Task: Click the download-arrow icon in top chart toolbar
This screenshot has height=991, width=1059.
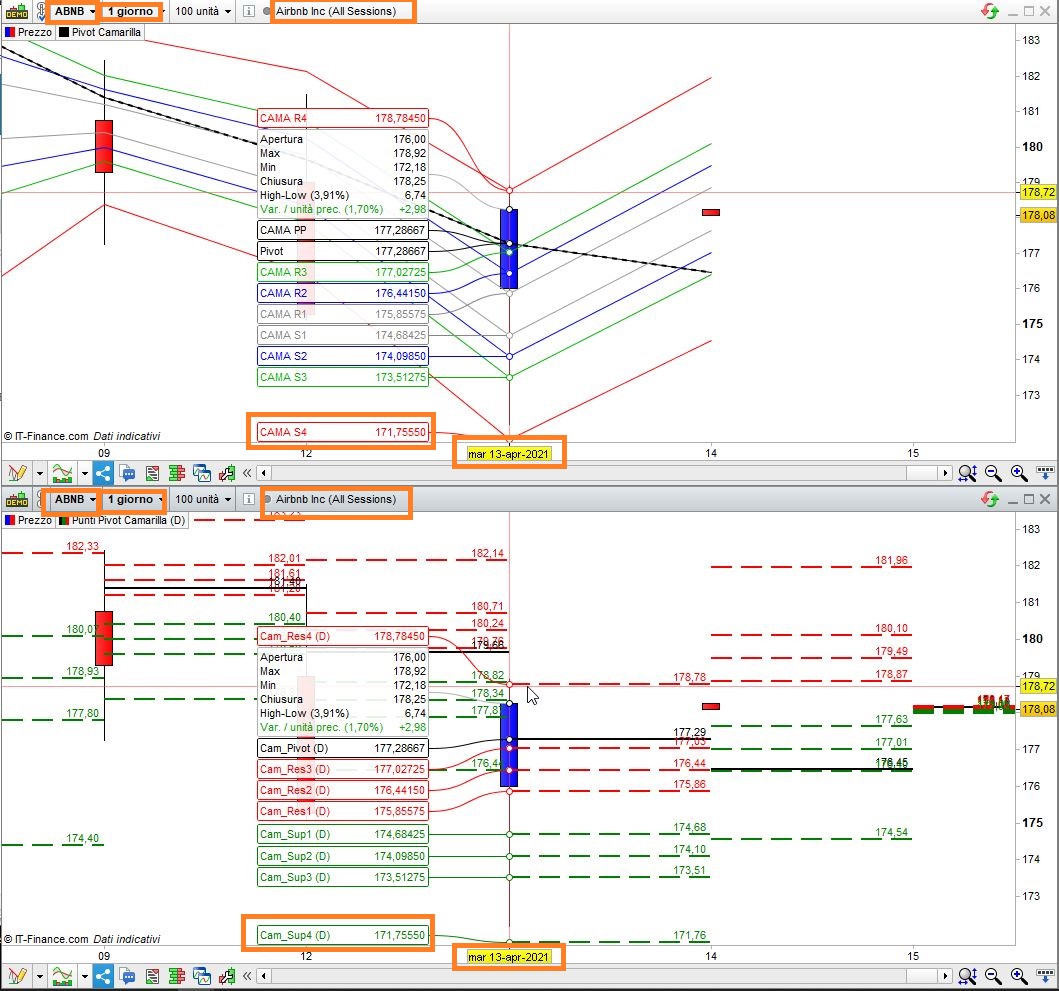Action: click(x=1045, y=473)
